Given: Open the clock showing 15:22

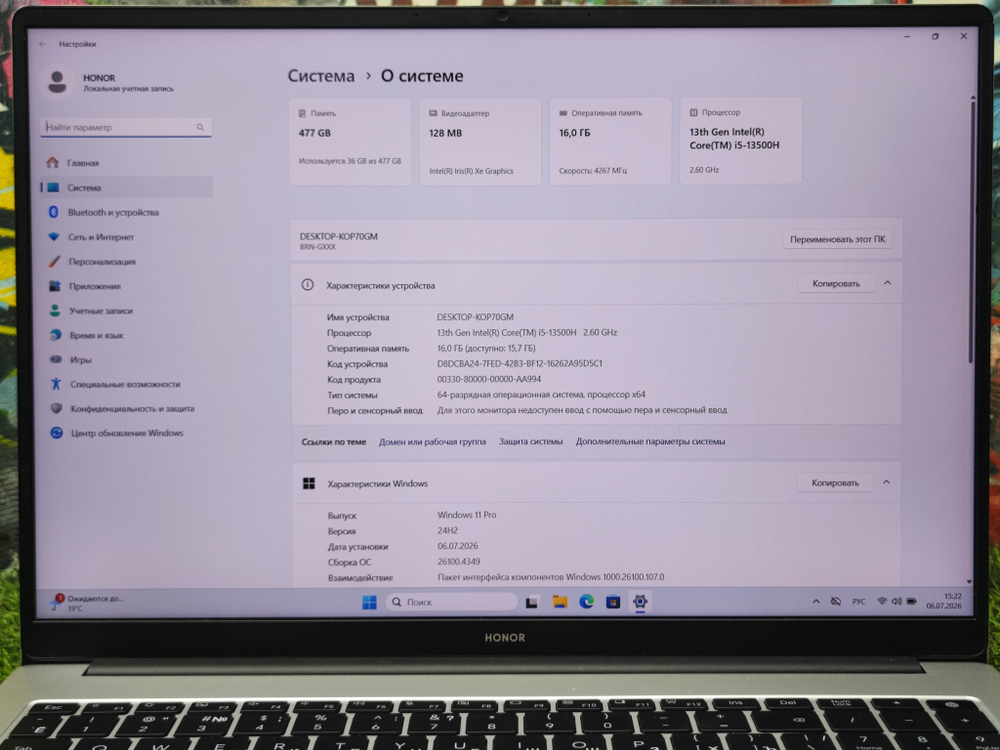Looking at the screenshot, I should [944, 601].
